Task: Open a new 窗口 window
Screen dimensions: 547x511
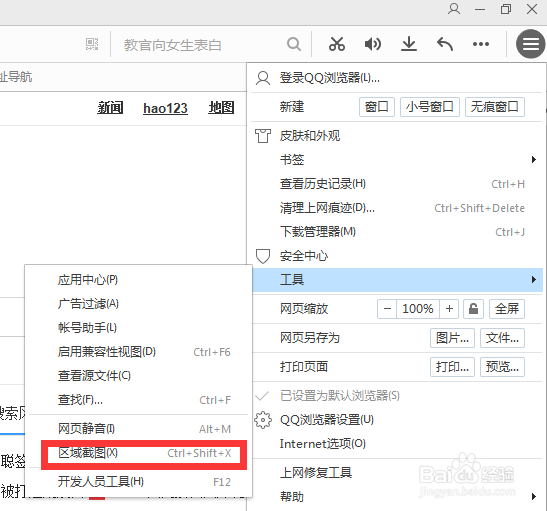Action: tap(377, 107)
